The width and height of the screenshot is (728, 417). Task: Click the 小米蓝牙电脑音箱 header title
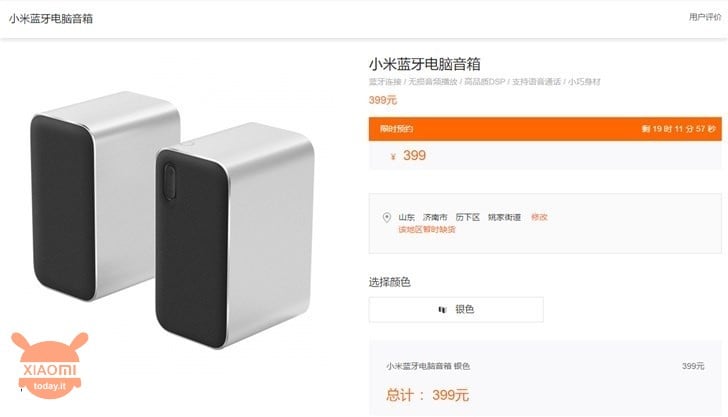[x=51, y=19]
